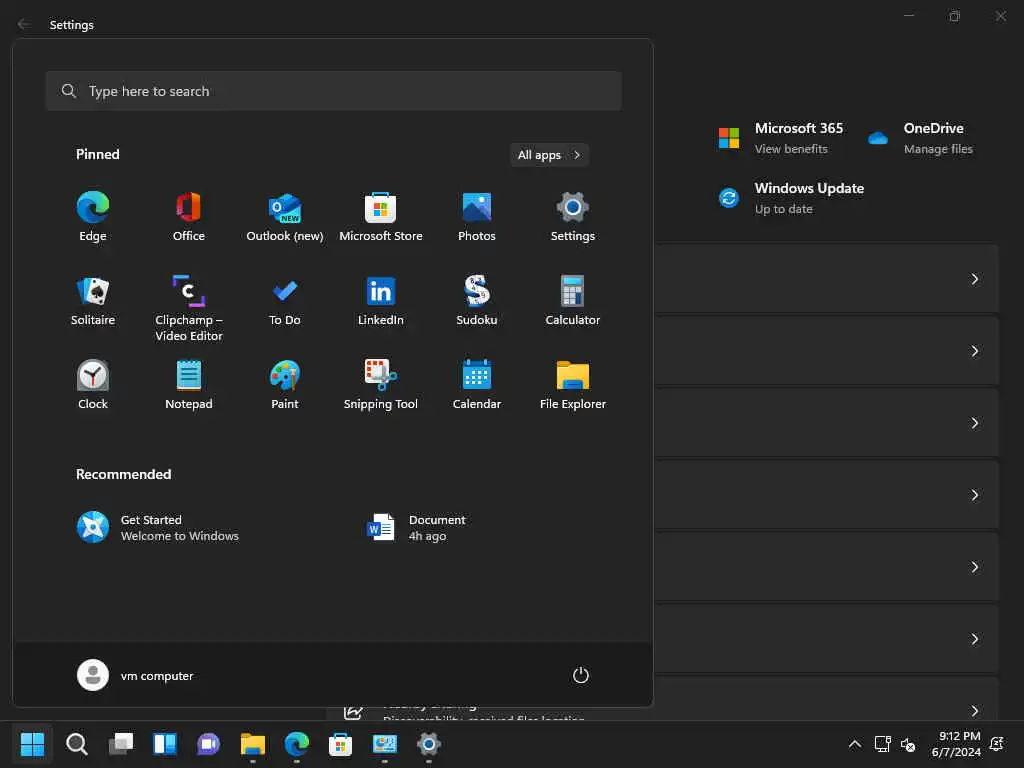Open Microsoft Store from the taskbar

[340, 744]
